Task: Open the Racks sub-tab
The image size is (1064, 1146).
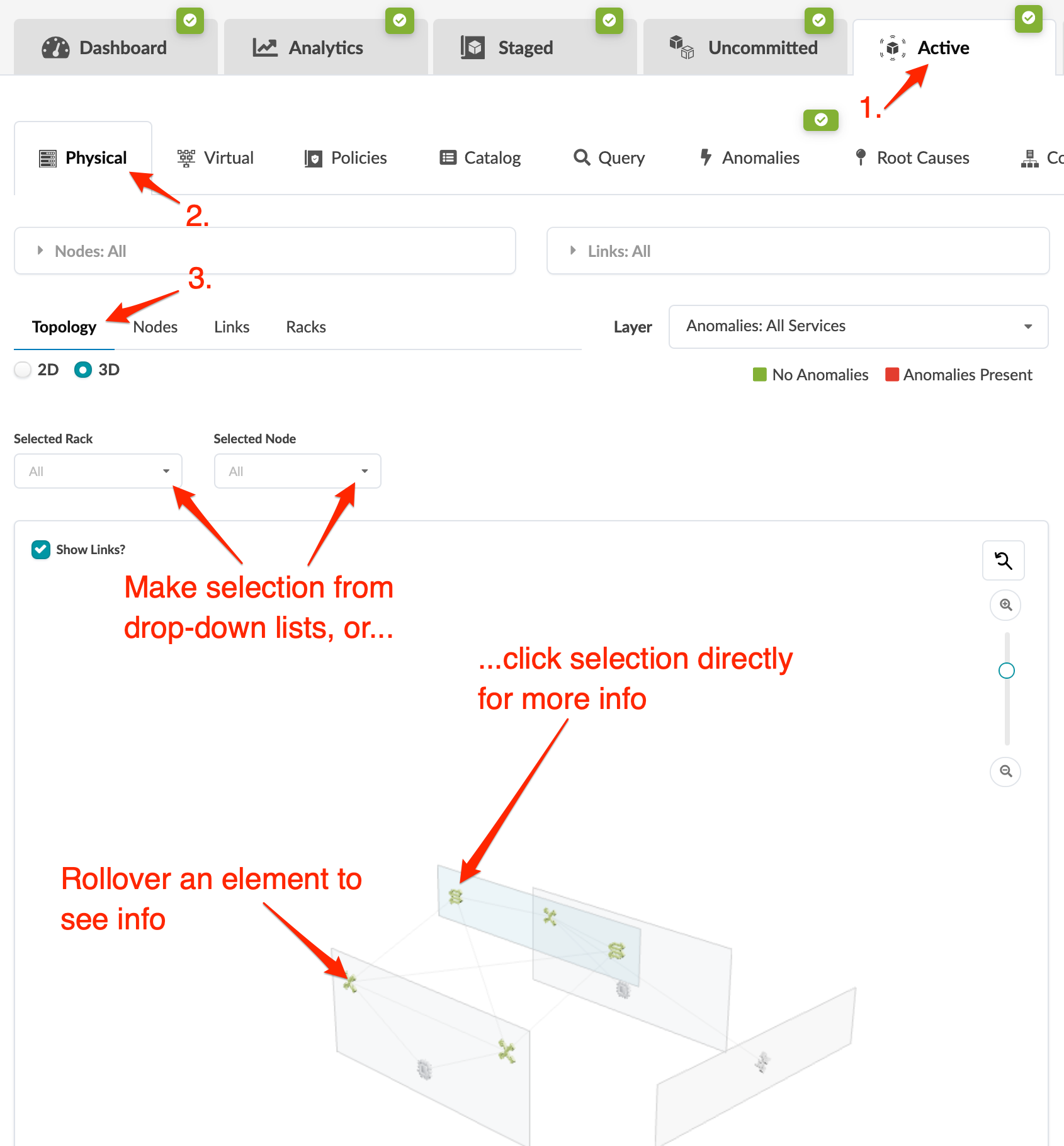Action: point(306,327)
